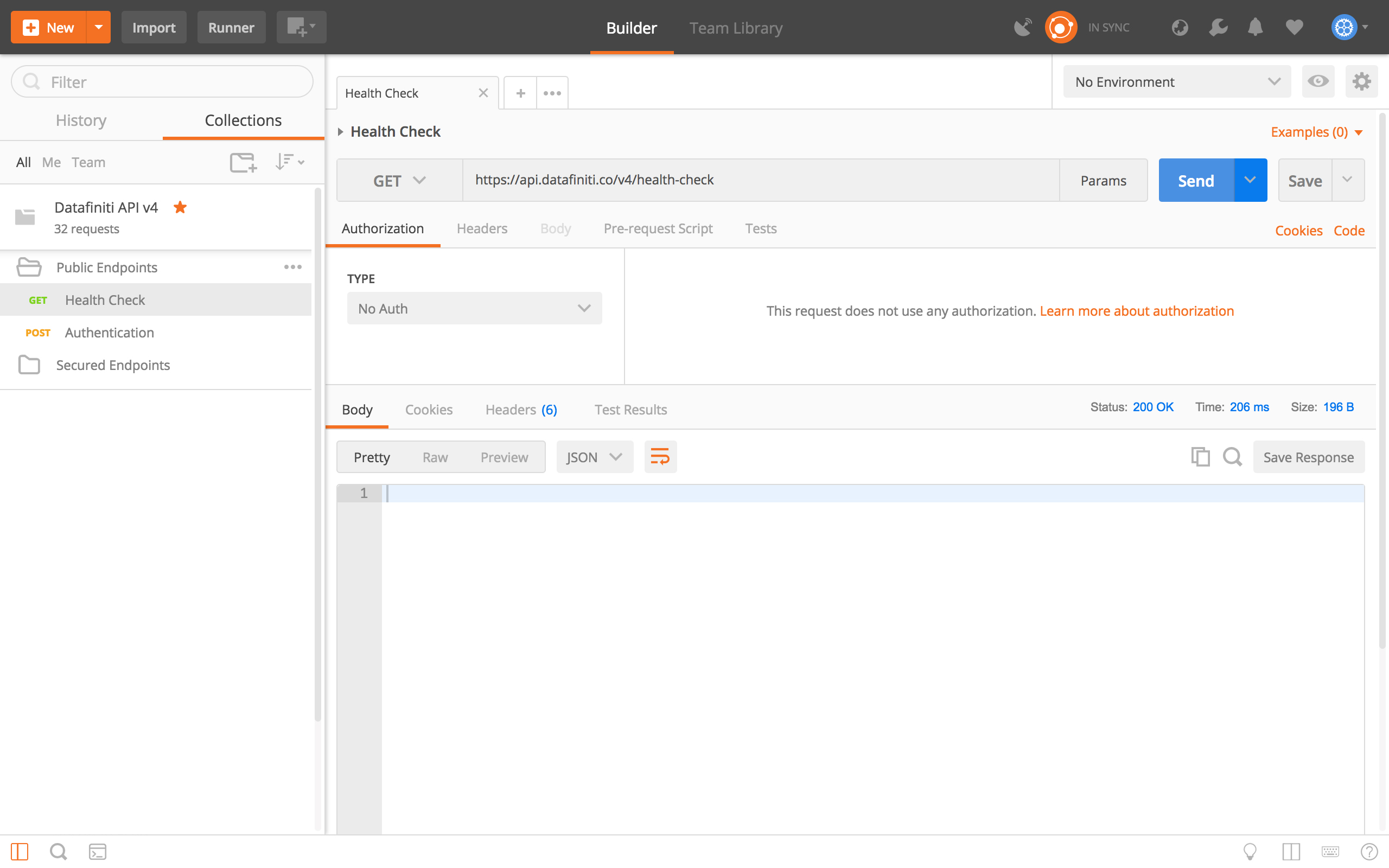Open the Save options dropdown arrow
Screen dimensions: 1389x868
[x=1347, y=180]
